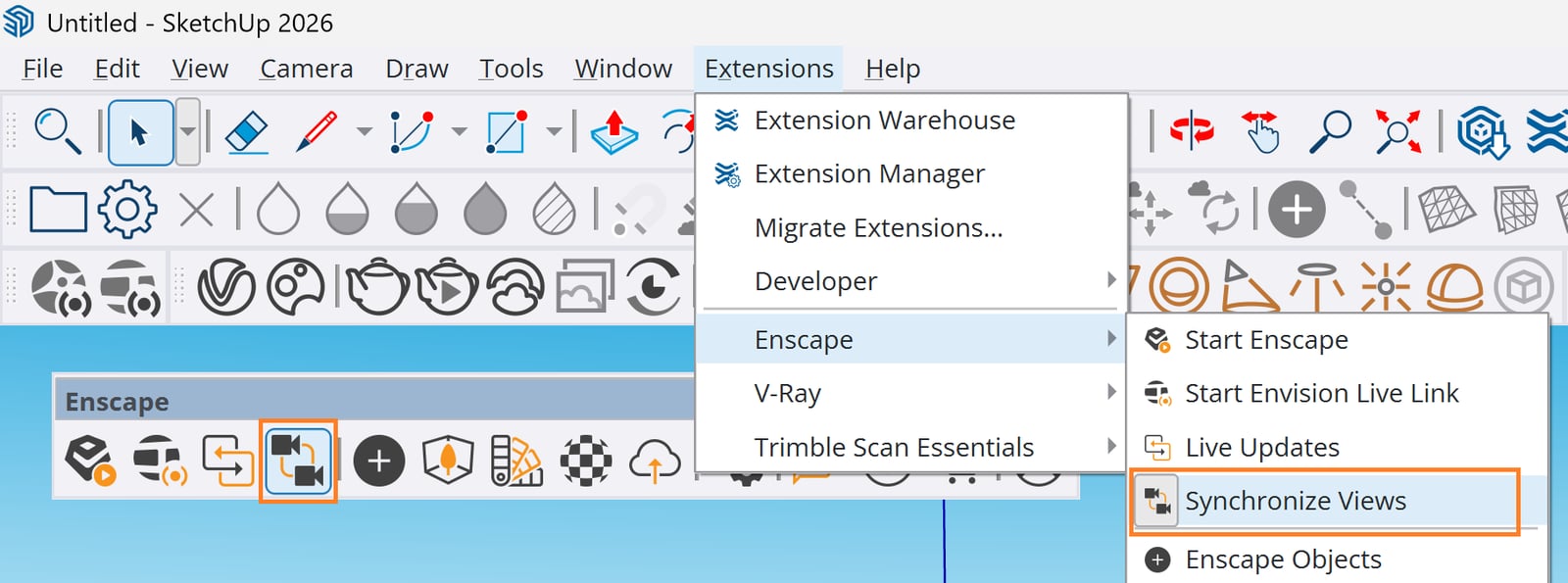Close the Extensions menu

click(x=769, y=69)
